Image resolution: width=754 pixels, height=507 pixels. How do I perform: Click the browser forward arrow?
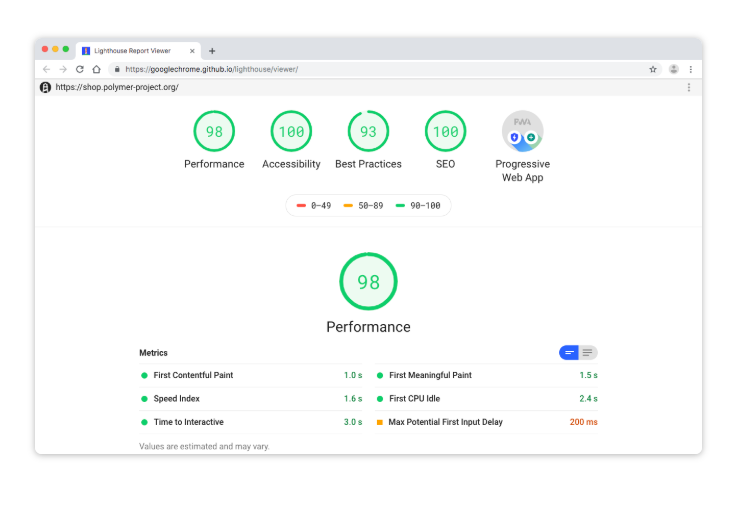pyautogui.click(x=62, y=69)
